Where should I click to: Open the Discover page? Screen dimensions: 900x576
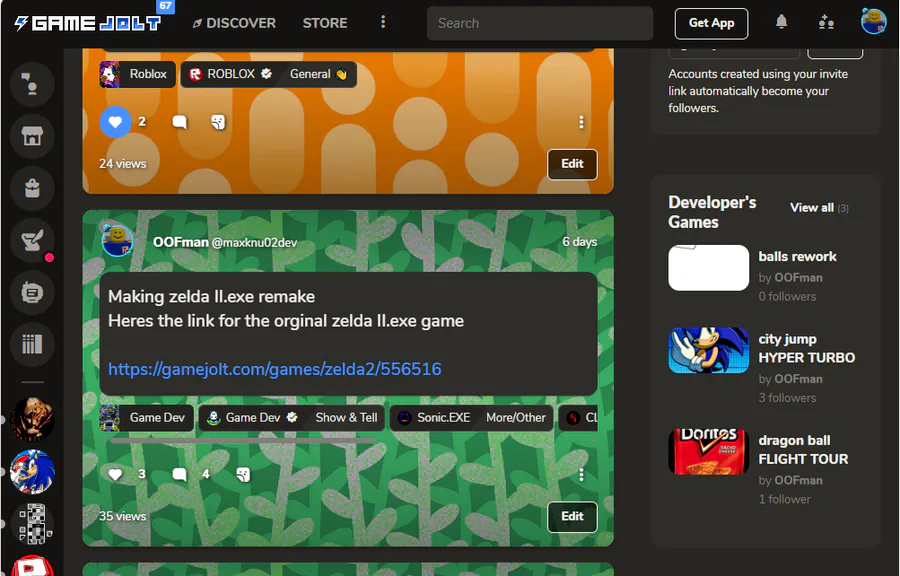pos(234,23)
